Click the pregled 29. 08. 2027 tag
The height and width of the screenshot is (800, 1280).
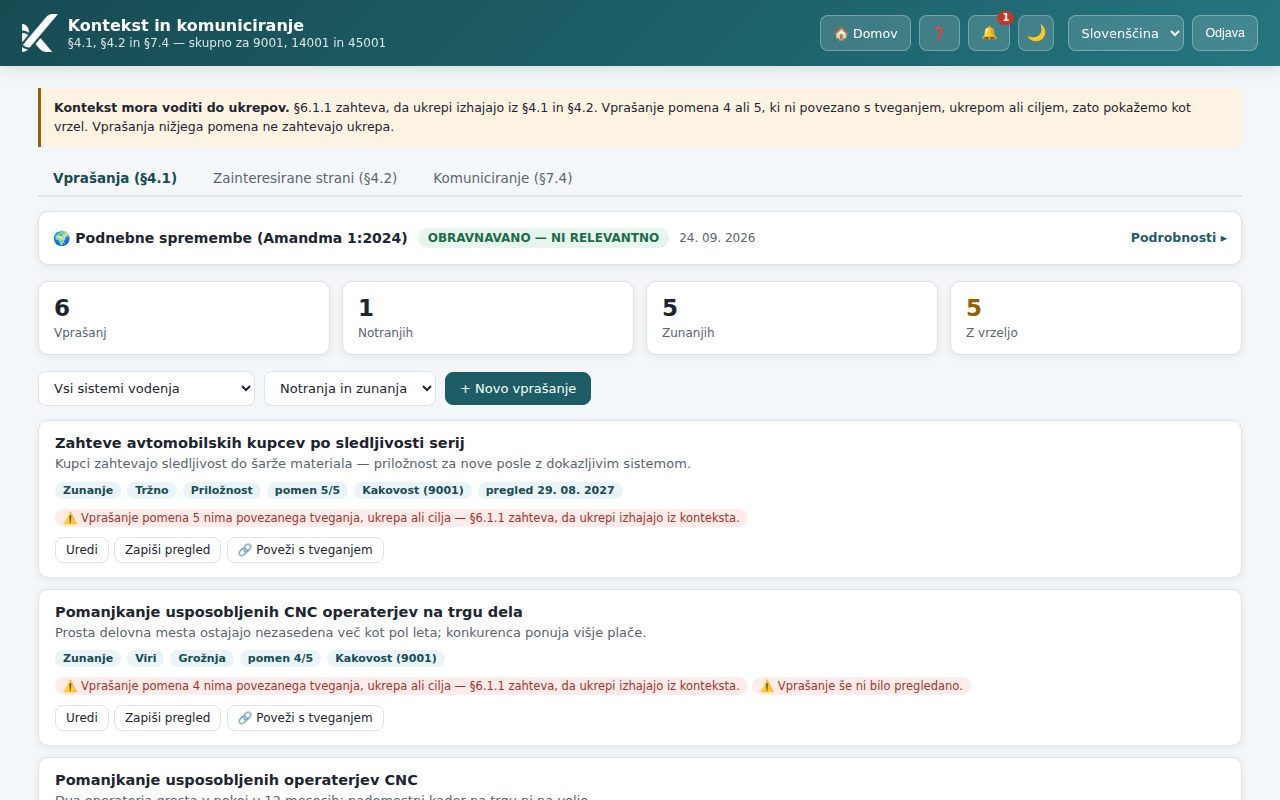(551, 491)
